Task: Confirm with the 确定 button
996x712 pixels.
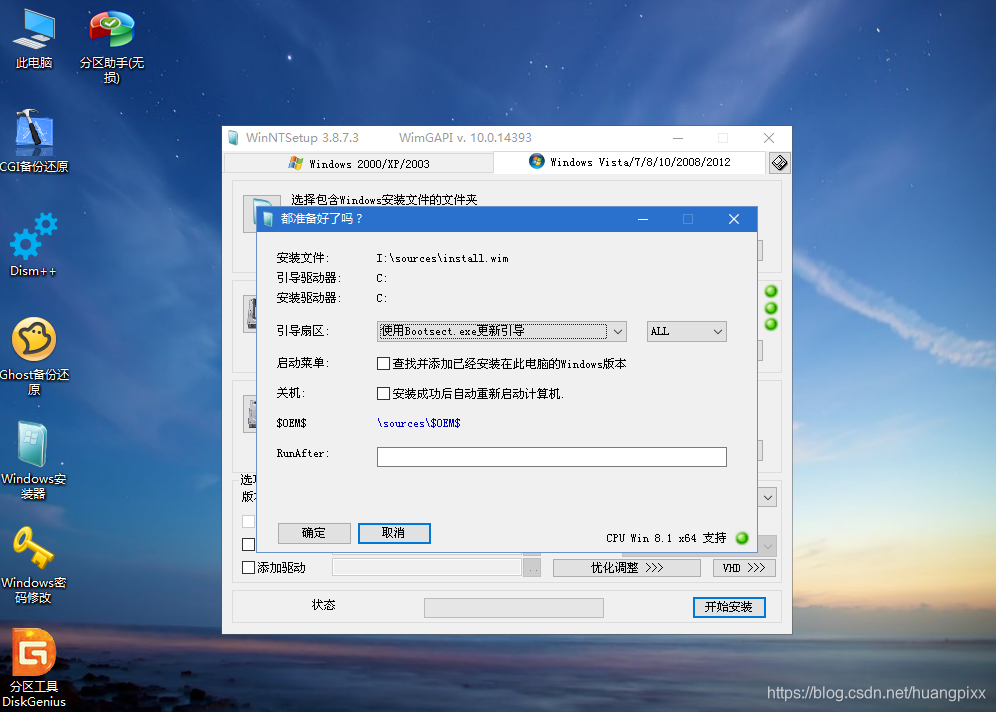Action: click(313, 533)
